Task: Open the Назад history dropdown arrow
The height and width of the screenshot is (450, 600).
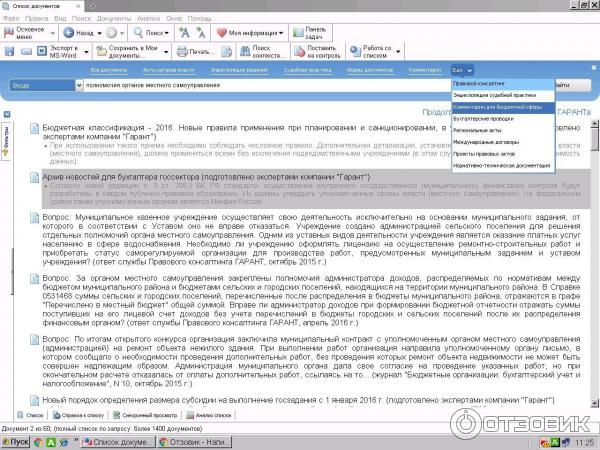Action: (99, 33)
